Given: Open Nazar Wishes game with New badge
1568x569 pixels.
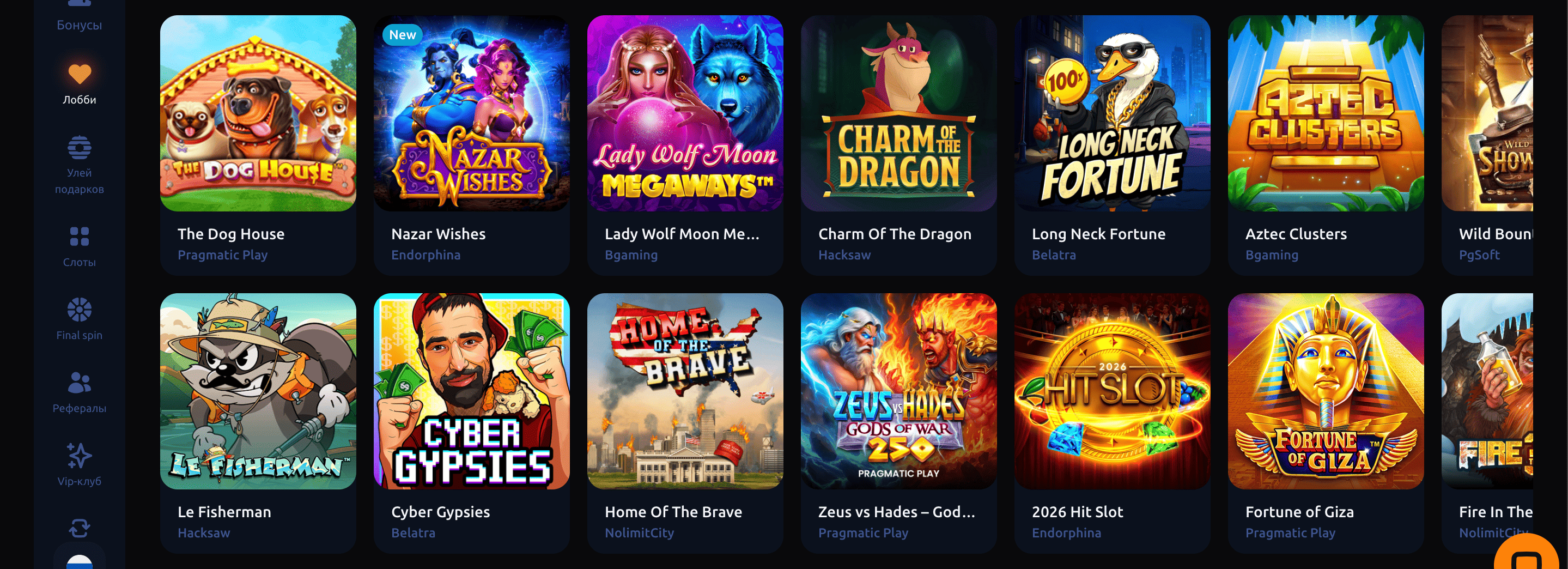Looking at the screenshot, I should [x=472, y=113].
